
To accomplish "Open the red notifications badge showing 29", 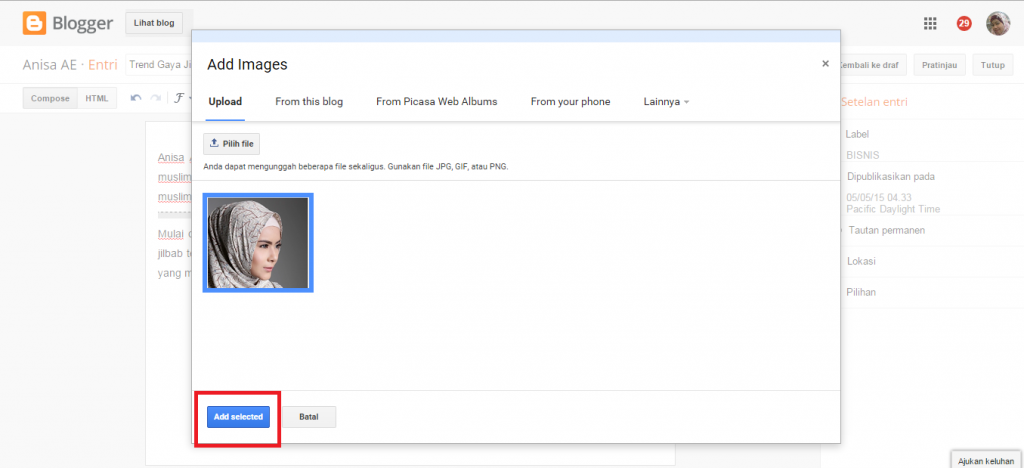I will coord(964,23).
